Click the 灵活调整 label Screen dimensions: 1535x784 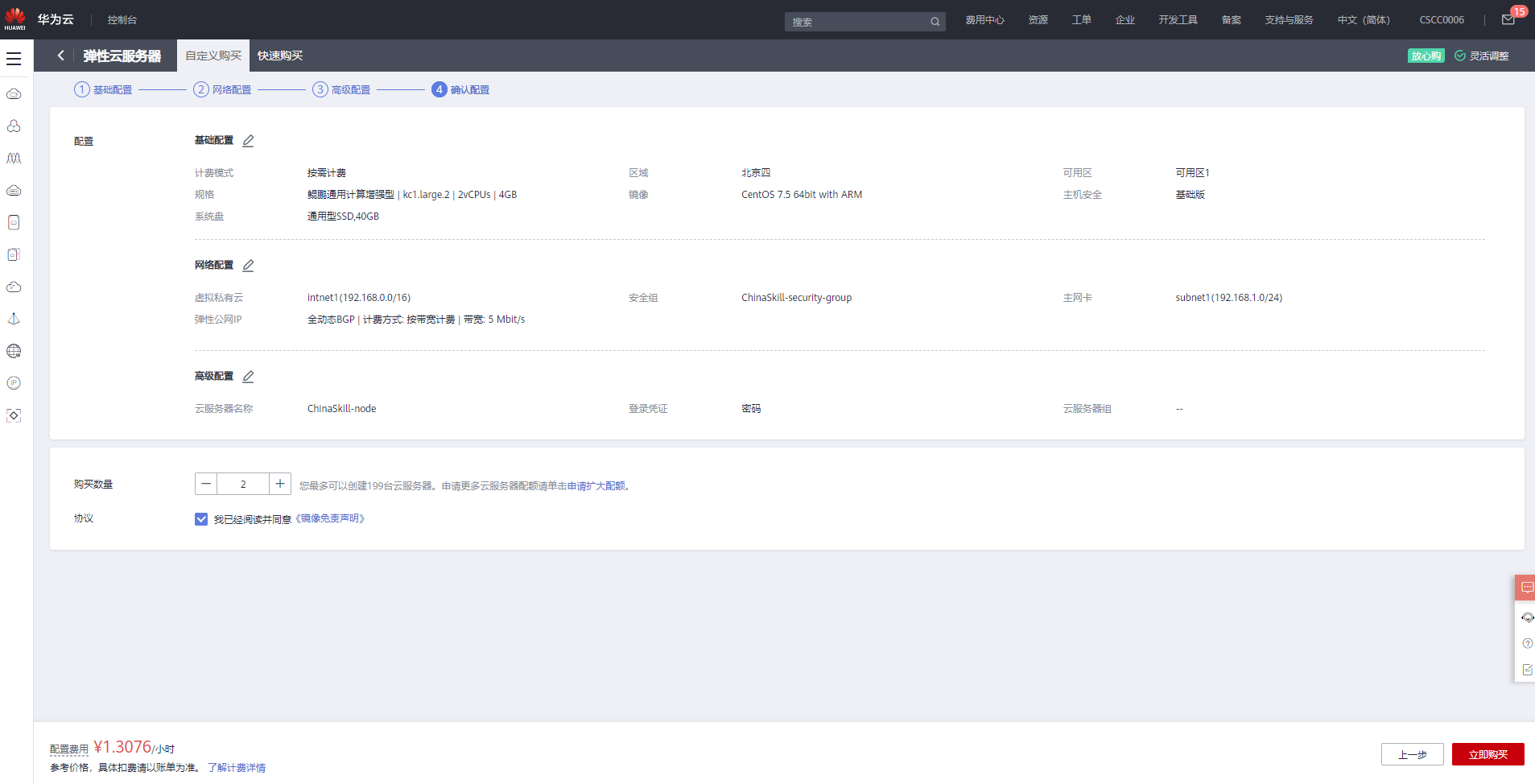click(x=1489, y=56)
